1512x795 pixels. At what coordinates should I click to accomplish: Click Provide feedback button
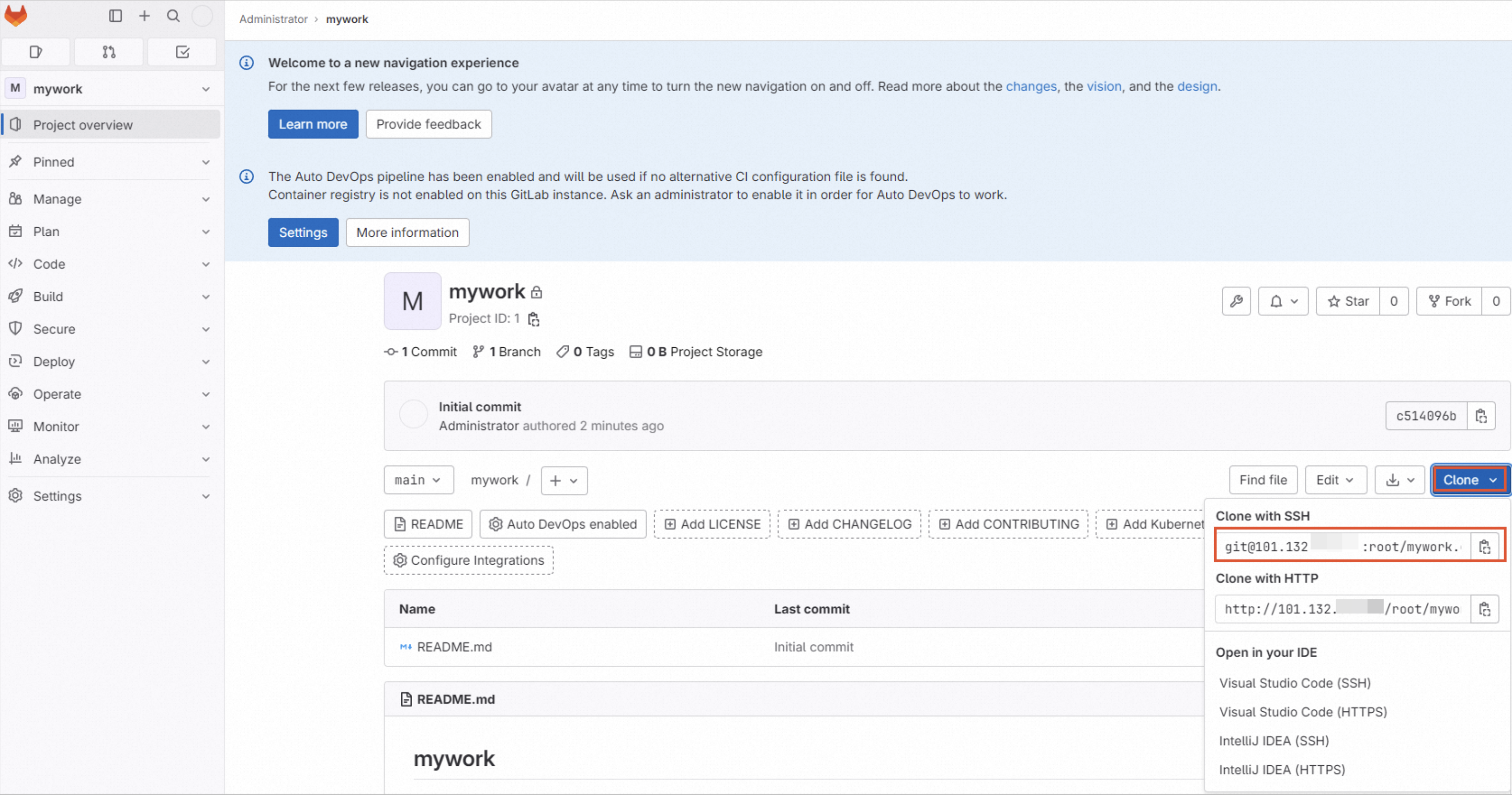coord(429,124)
